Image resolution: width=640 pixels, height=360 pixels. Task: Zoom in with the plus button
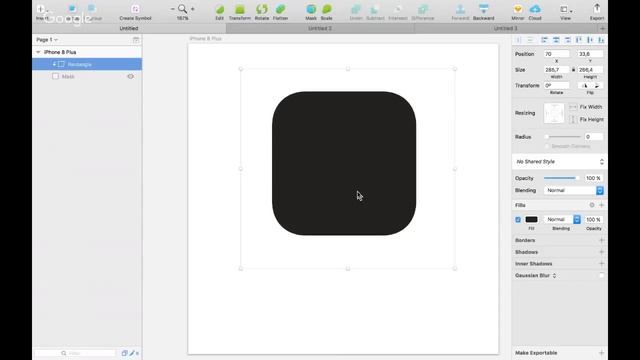point(193,9)
